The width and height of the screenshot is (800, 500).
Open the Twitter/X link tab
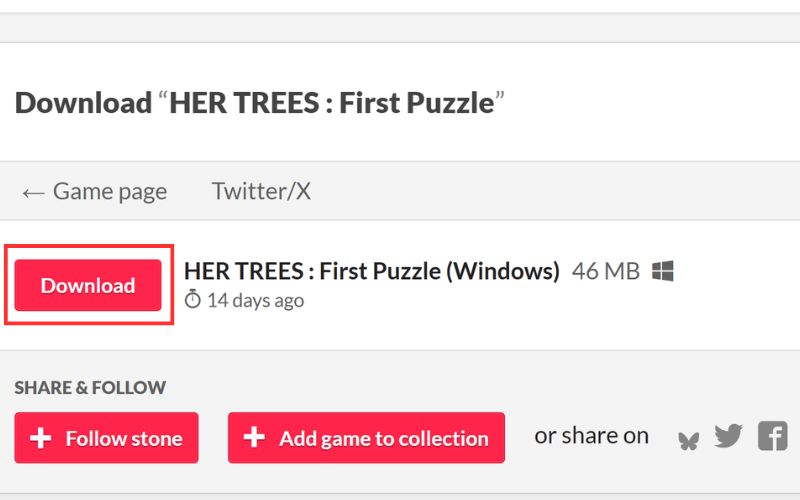point(261,191)
